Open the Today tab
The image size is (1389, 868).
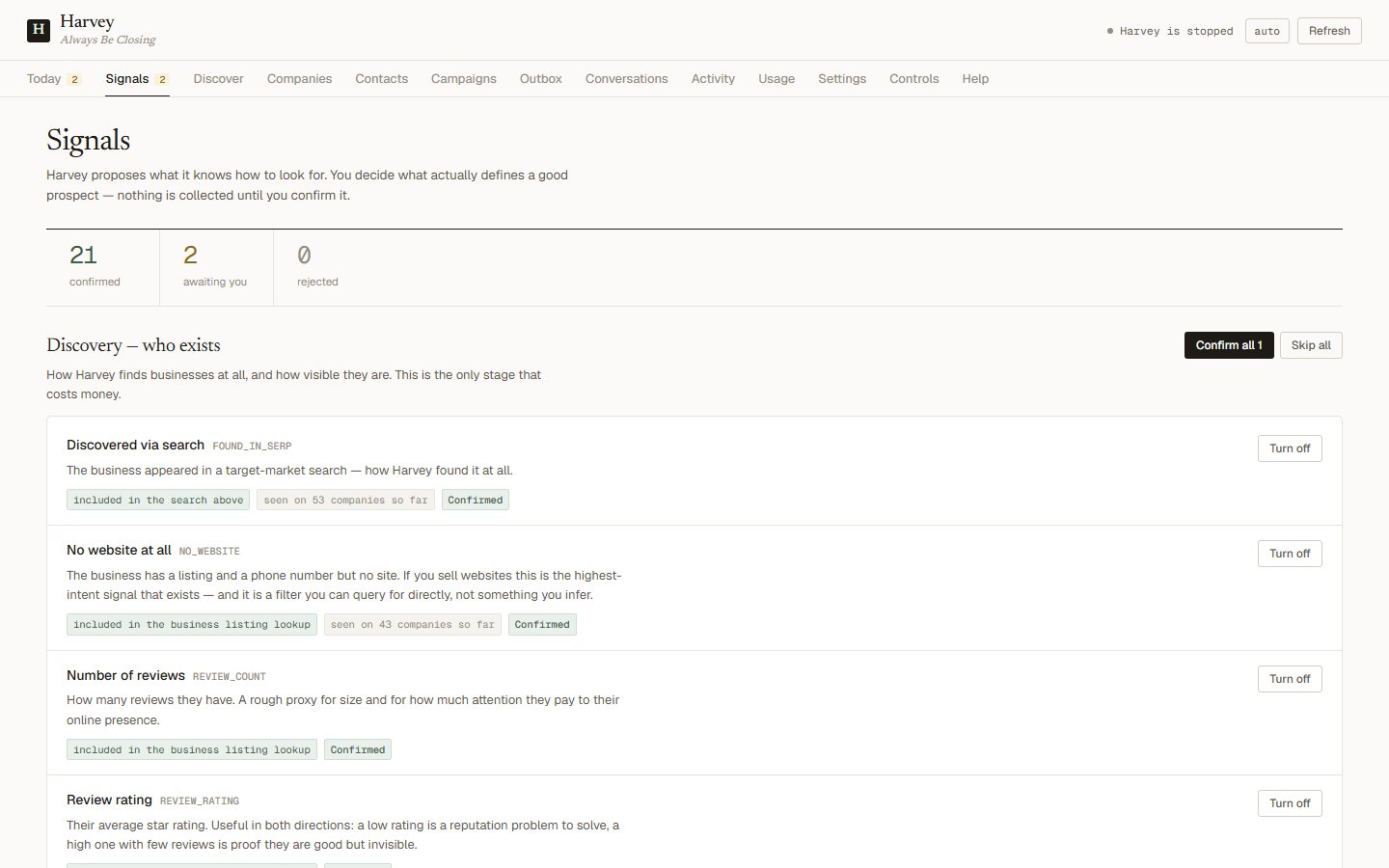click(x=54, y=79)
